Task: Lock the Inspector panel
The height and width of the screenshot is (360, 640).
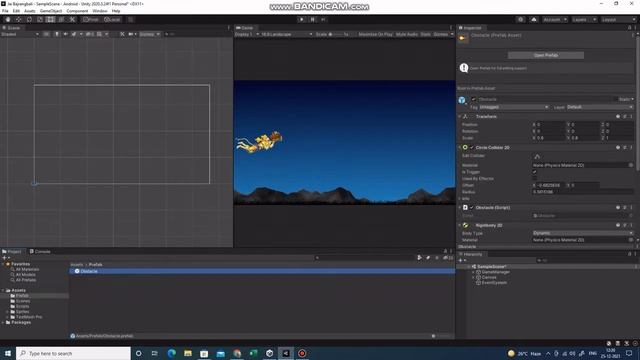Action: coord(629,28)
